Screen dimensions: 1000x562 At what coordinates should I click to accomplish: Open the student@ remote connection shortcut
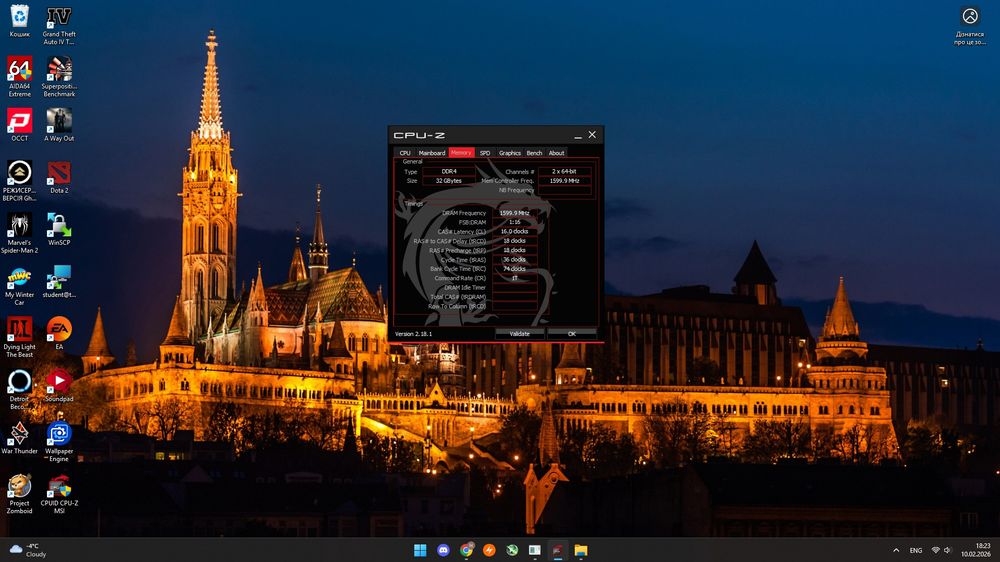(59, 282)
